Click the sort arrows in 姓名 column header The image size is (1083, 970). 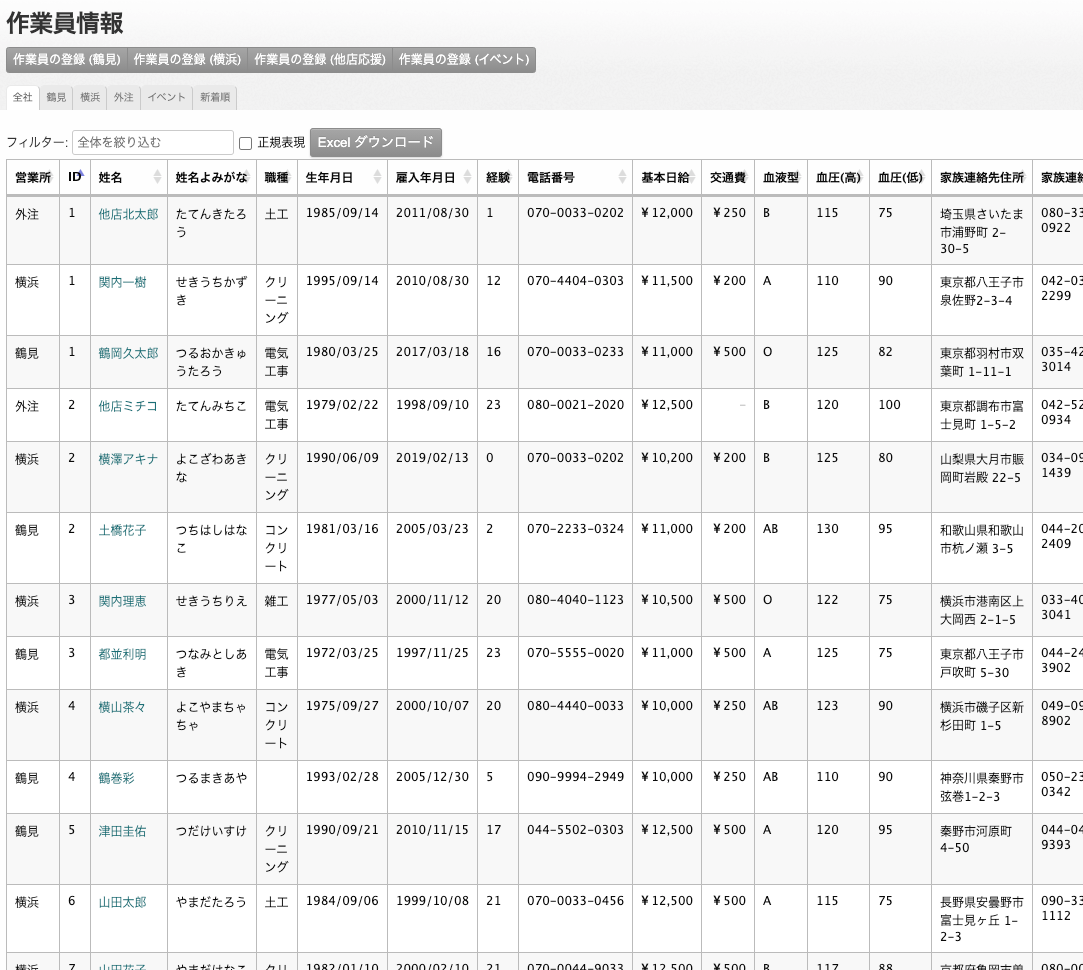(157, 177)
